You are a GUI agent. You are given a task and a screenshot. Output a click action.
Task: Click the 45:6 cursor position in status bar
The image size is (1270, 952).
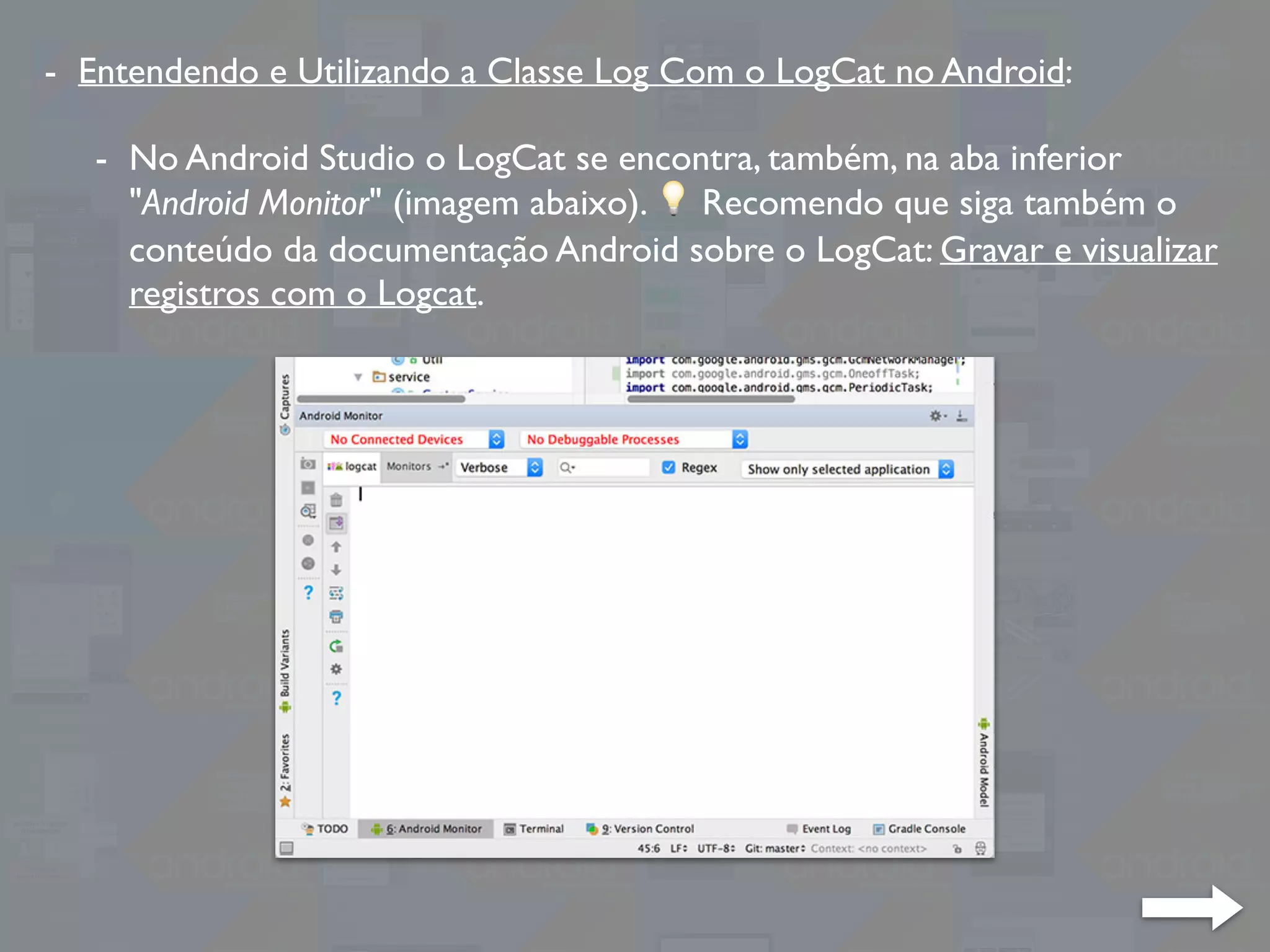(649, 848)
